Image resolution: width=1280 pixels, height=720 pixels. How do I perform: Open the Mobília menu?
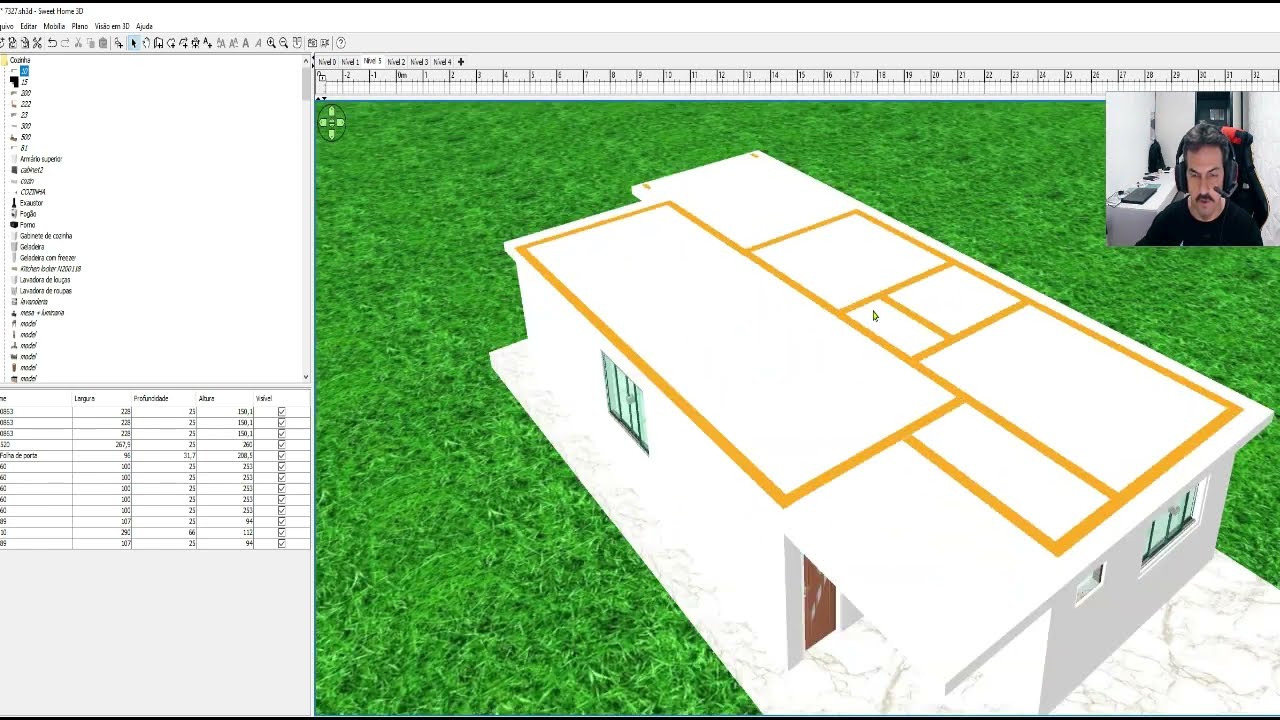(54, 26)
